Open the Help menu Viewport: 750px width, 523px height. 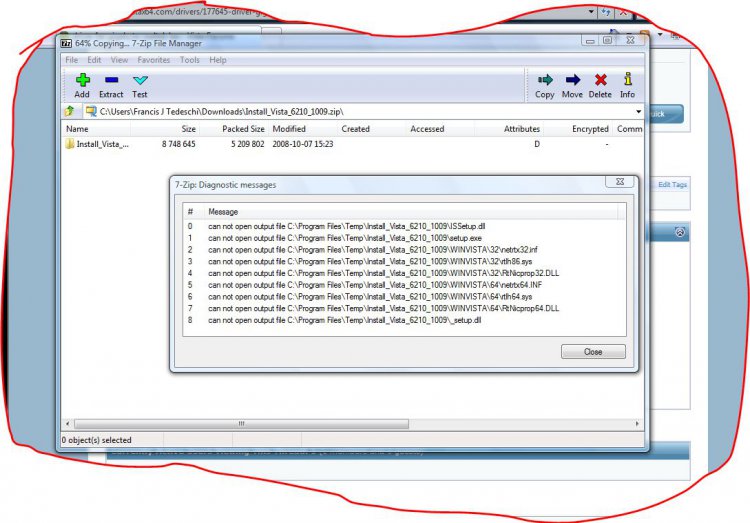218,60
